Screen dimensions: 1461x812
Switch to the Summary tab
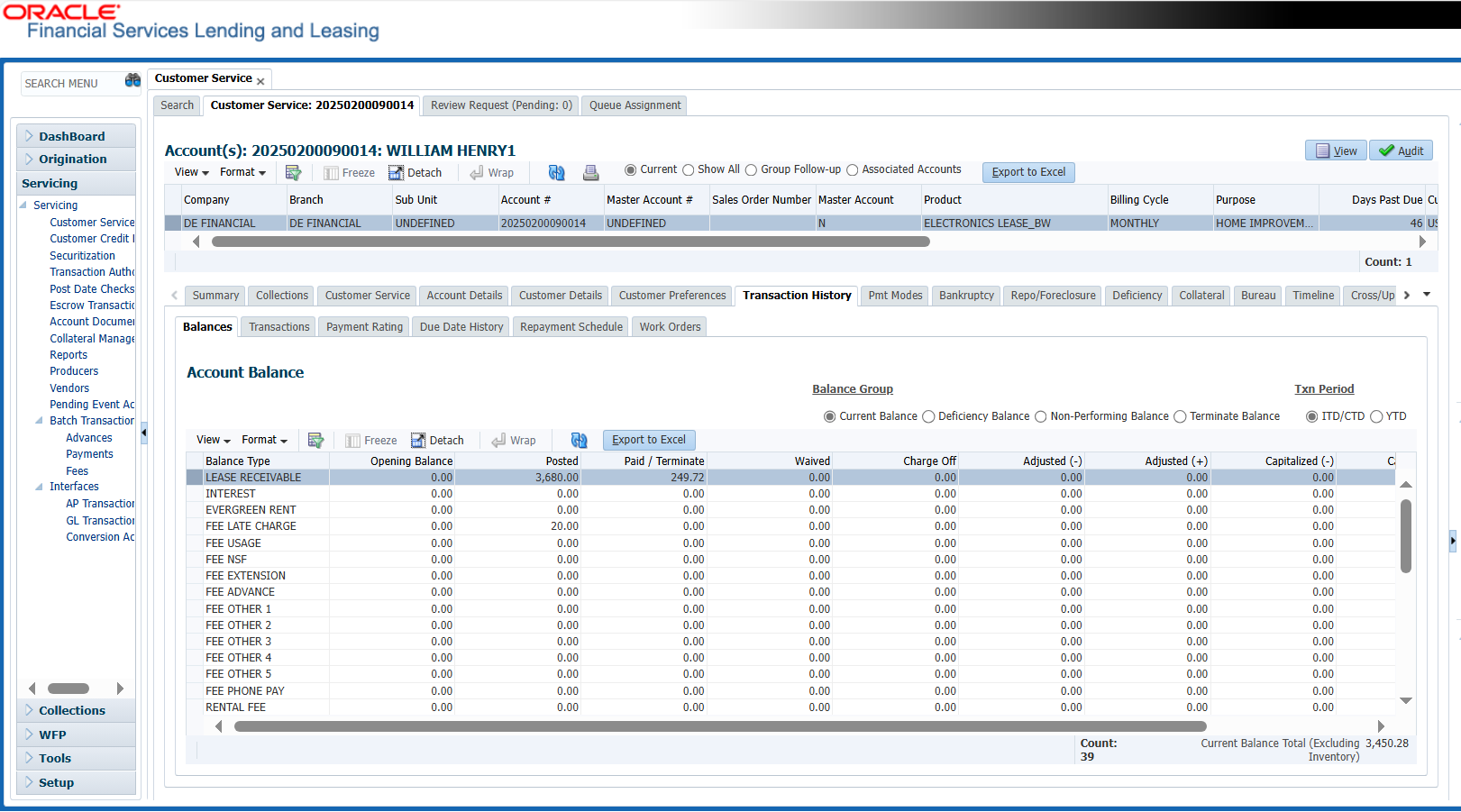pos(215,296)
